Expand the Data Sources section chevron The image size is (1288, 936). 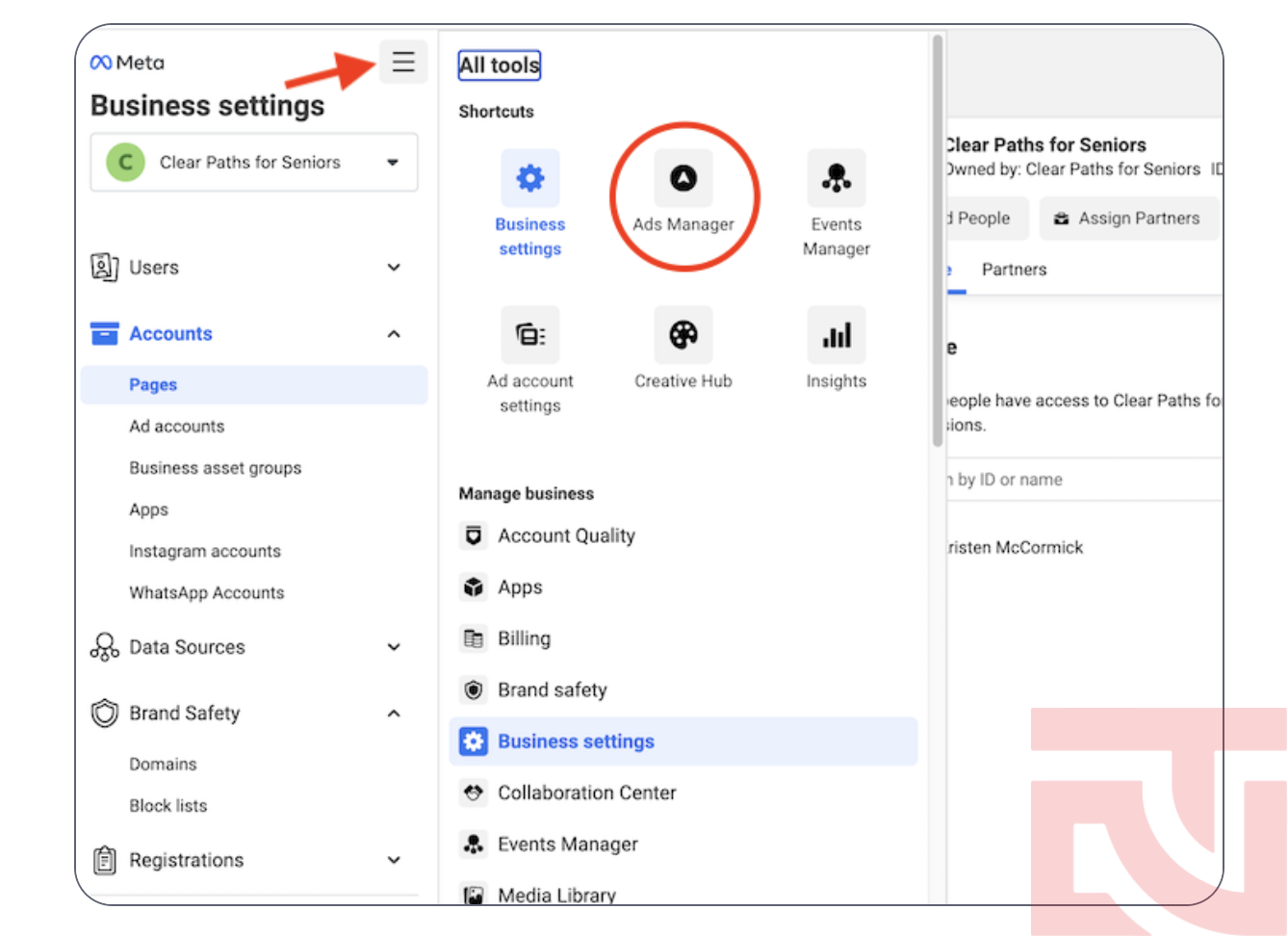[x=394, y=647]
